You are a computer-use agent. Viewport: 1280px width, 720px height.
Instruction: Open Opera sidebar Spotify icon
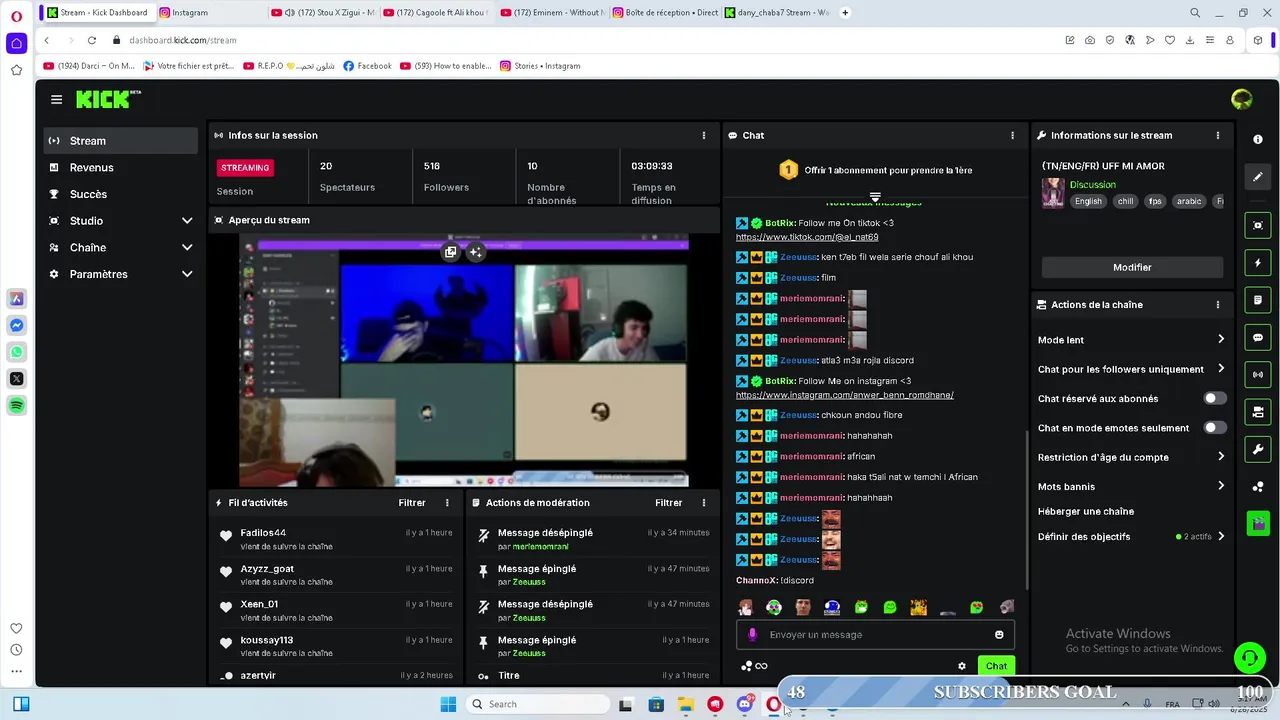pyautogui.click(x=16, y=405)
